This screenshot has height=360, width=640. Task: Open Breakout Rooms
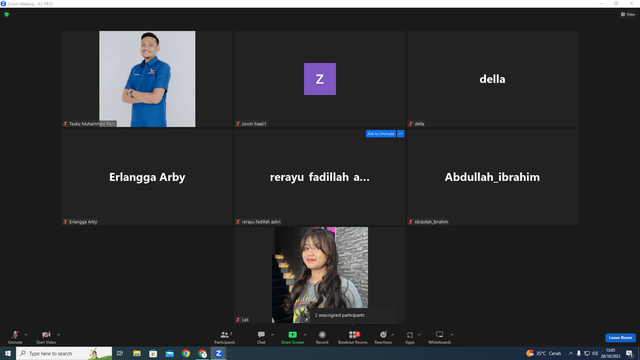[x=353, y=337]
